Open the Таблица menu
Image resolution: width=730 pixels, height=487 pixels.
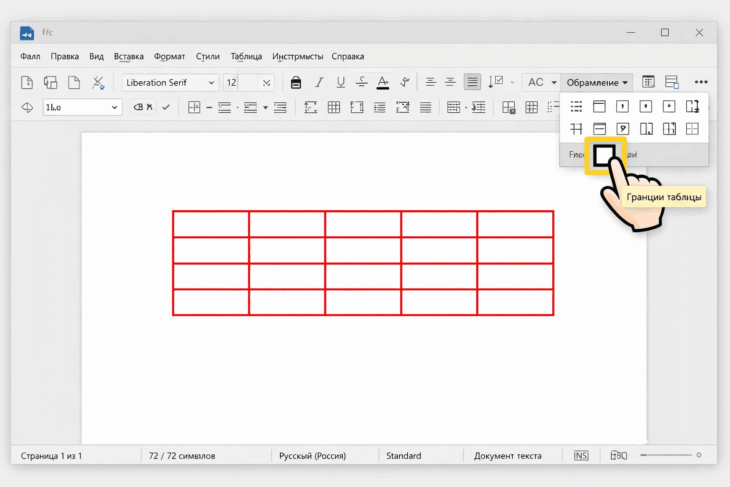246,56
